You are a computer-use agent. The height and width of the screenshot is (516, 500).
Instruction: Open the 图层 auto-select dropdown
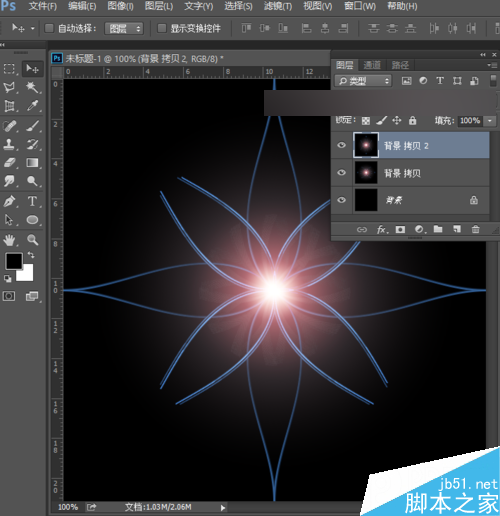[x=124, y=29]
